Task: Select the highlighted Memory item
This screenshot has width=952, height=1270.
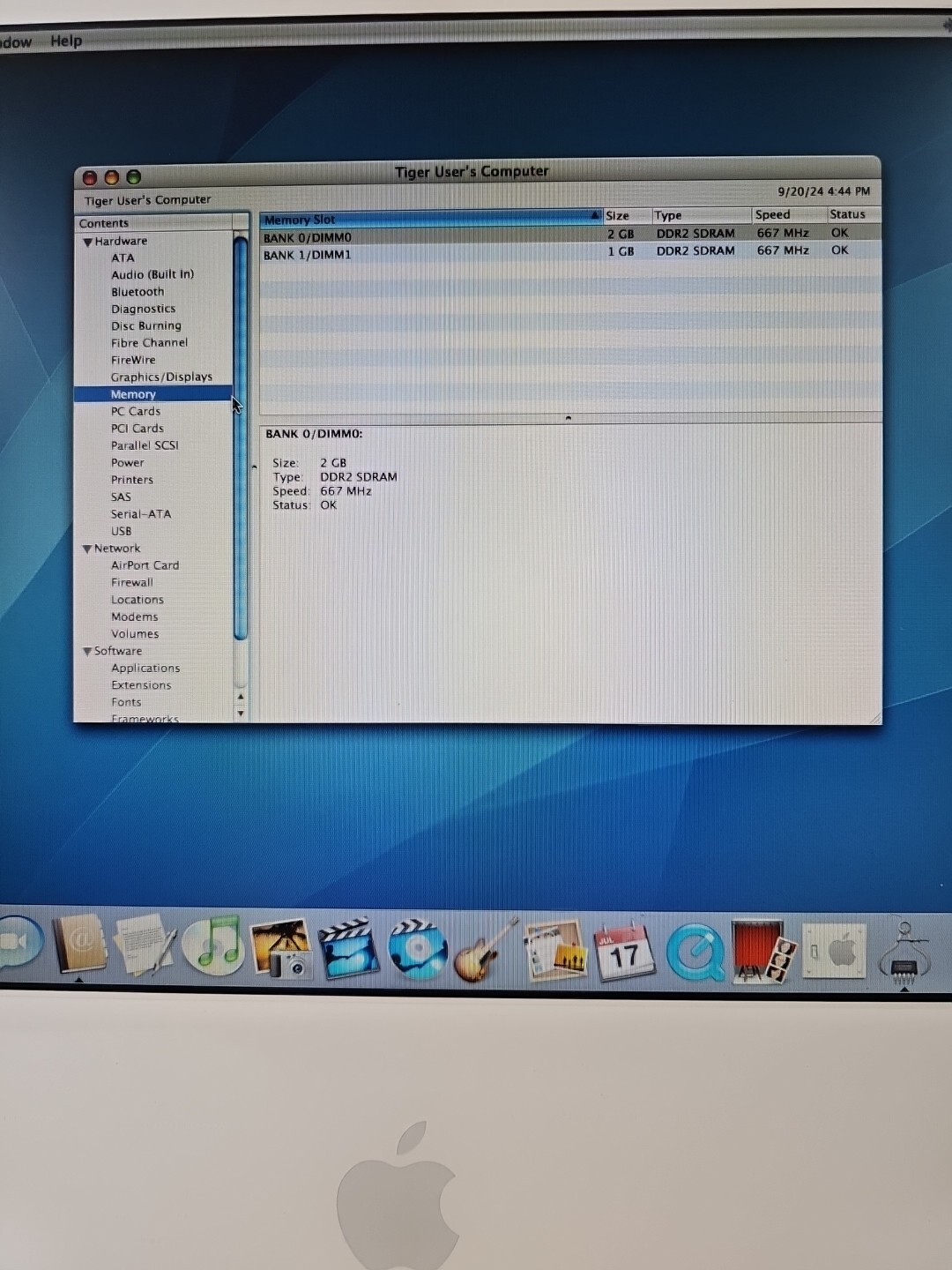Action: (153, 394)
